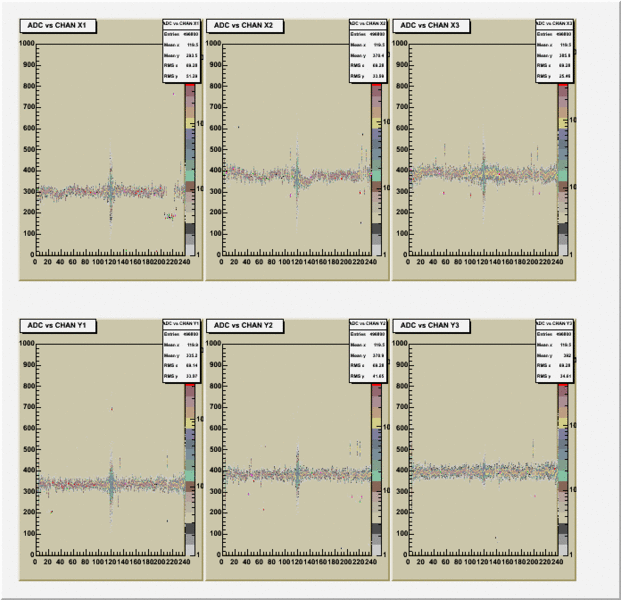This screenshot has width=621, height=600.
Task: Click the RMS x row in the Y1 stats box
Action: 181,366
